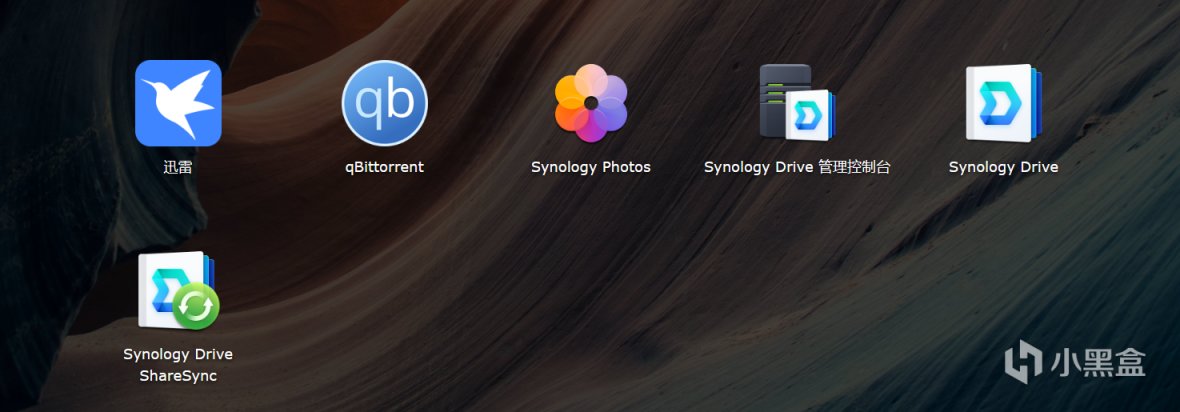Image resolution: width=1180 pixels, height=412 pixels.
Task: Open the Synology Photos flower icon
Action: point(591,103)
